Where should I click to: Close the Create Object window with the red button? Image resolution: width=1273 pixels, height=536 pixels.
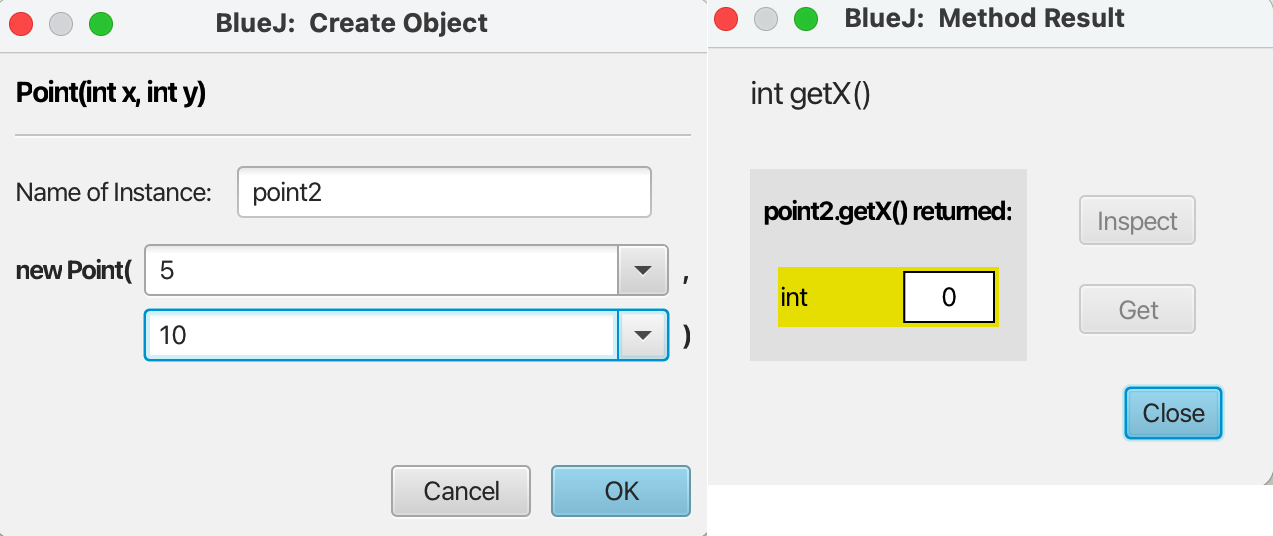(x=21, y=24)
